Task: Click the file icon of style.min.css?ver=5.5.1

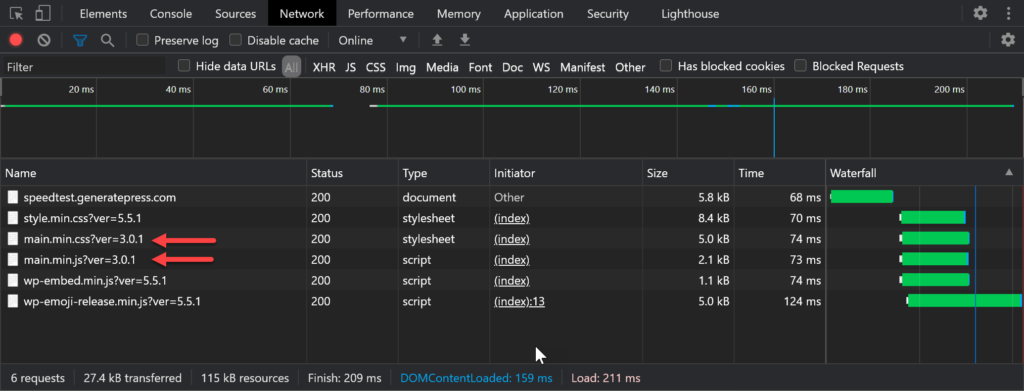Action: tap(13, 218)
